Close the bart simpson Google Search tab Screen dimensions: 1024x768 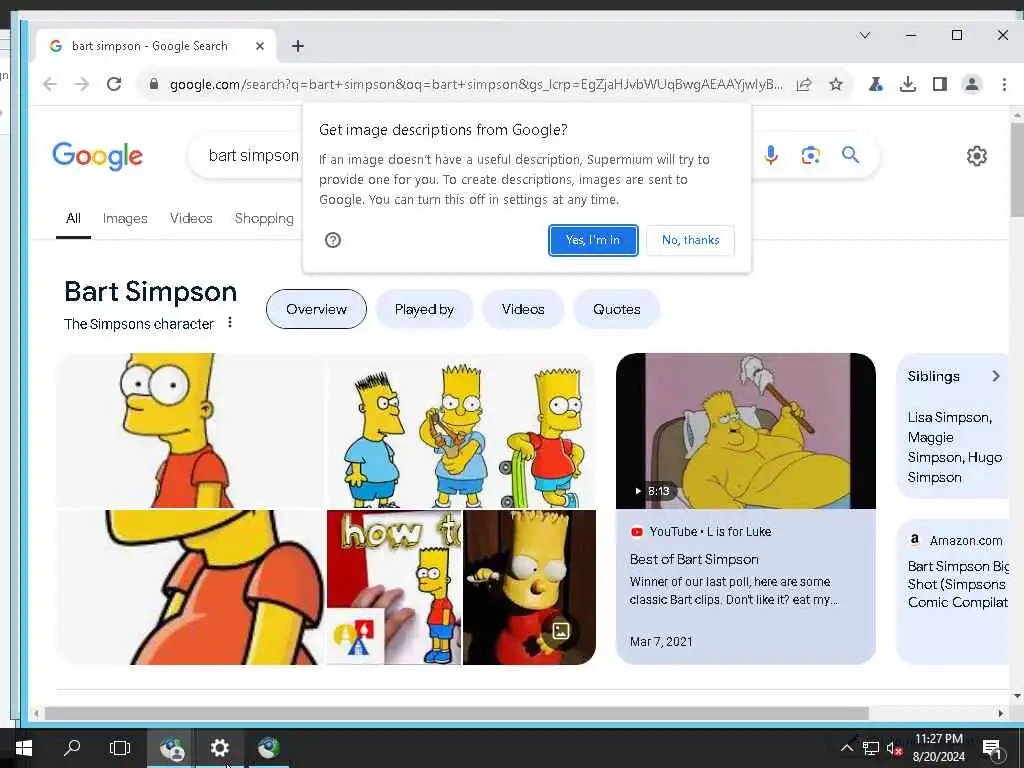coord(260,46)
